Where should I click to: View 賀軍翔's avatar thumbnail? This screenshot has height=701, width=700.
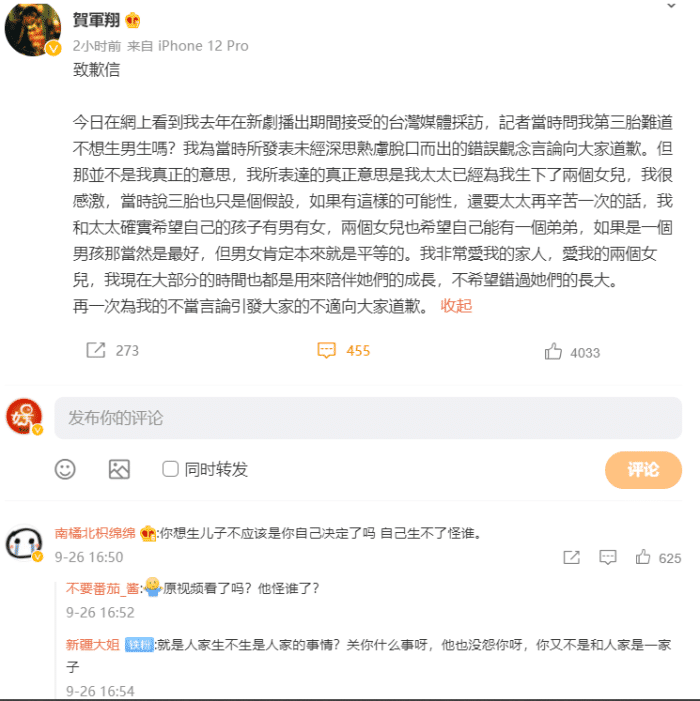(x=33, y=30)
